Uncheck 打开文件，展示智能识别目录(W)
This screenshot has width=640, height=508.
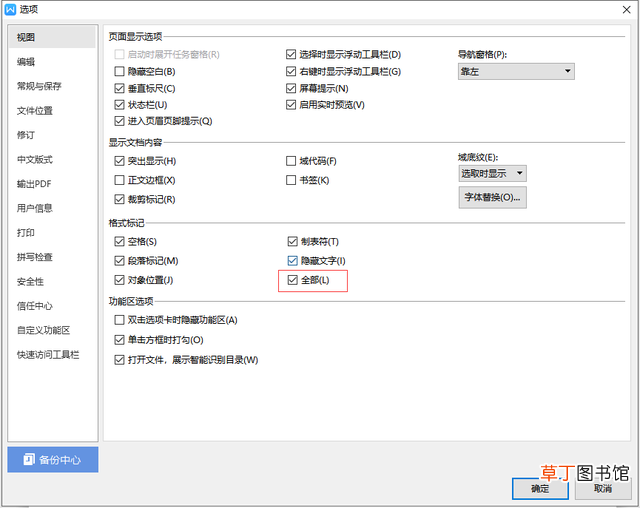(x=119, y=360)
